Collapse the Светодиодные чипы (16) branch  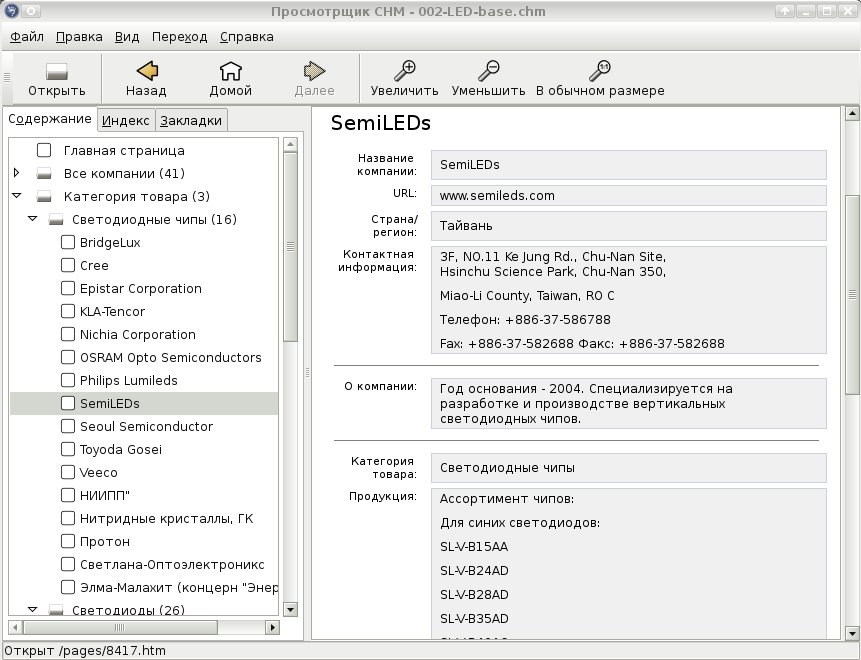click(x=32, y=219)
